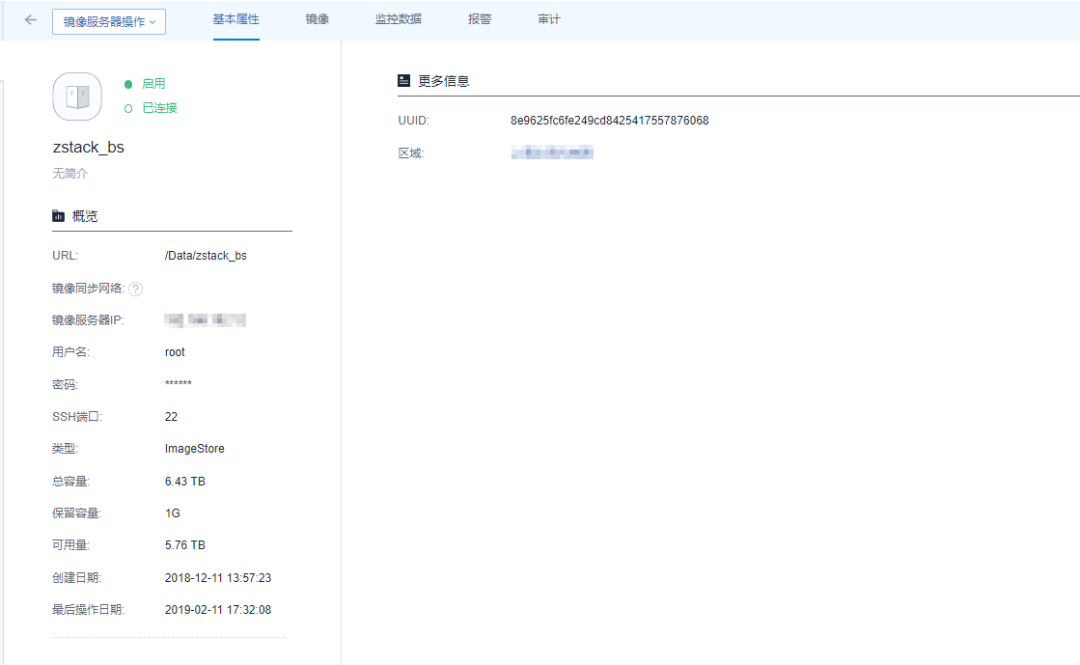Edit the 无简介 description text

click(x=70, y=173)
